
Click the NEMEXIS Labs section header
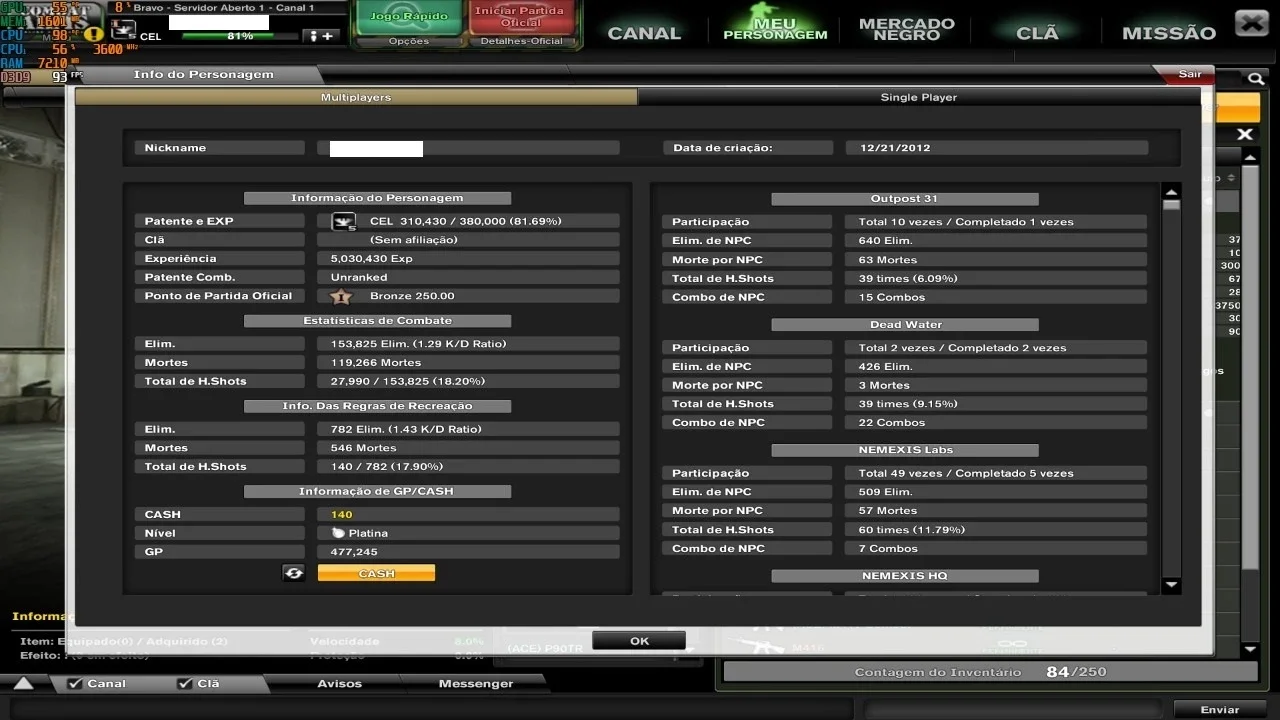904,450
